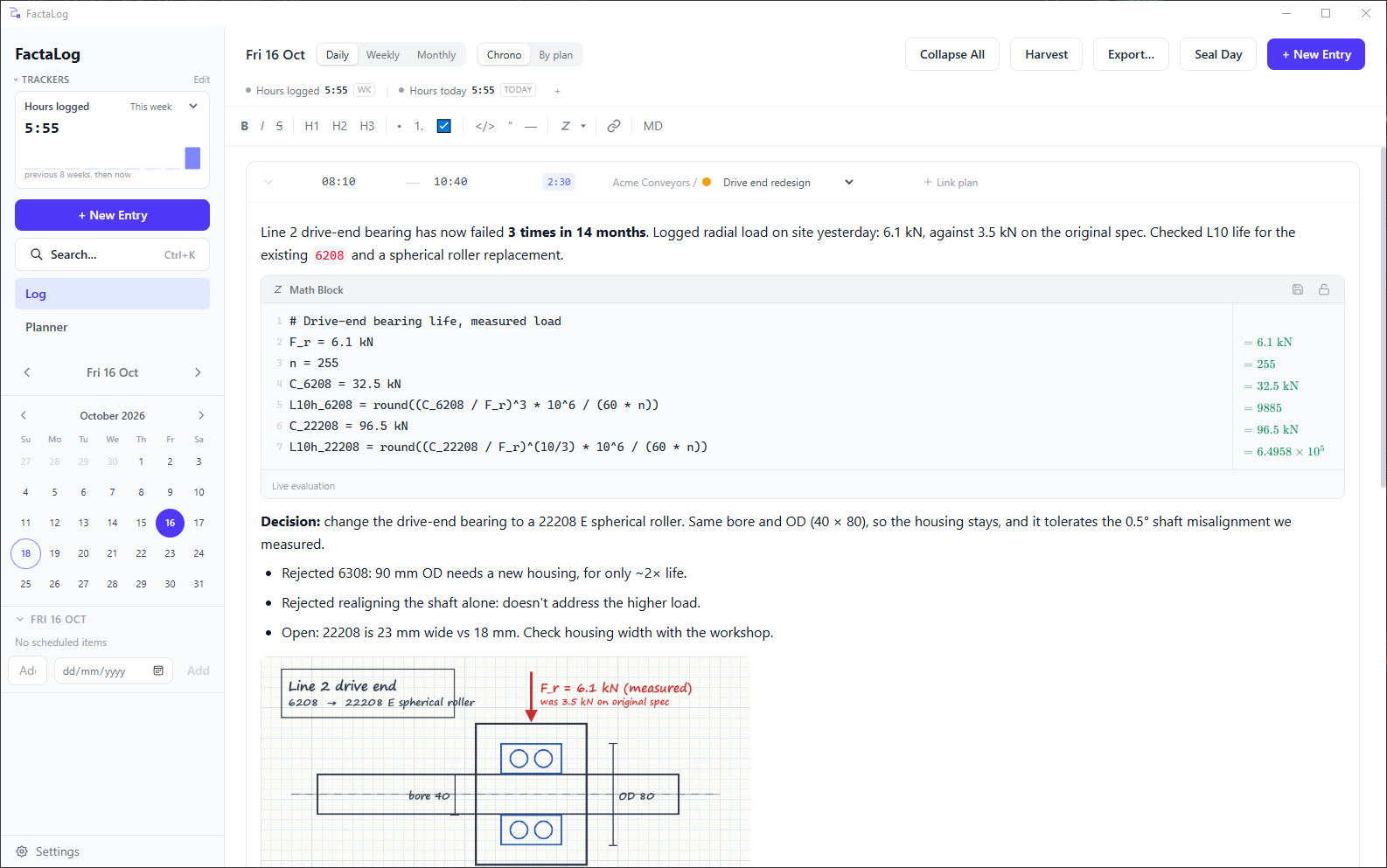1387x868 pixels.
Task: Apply bold formatting from the editor toolbar
Action: click(x=245, y=126)
